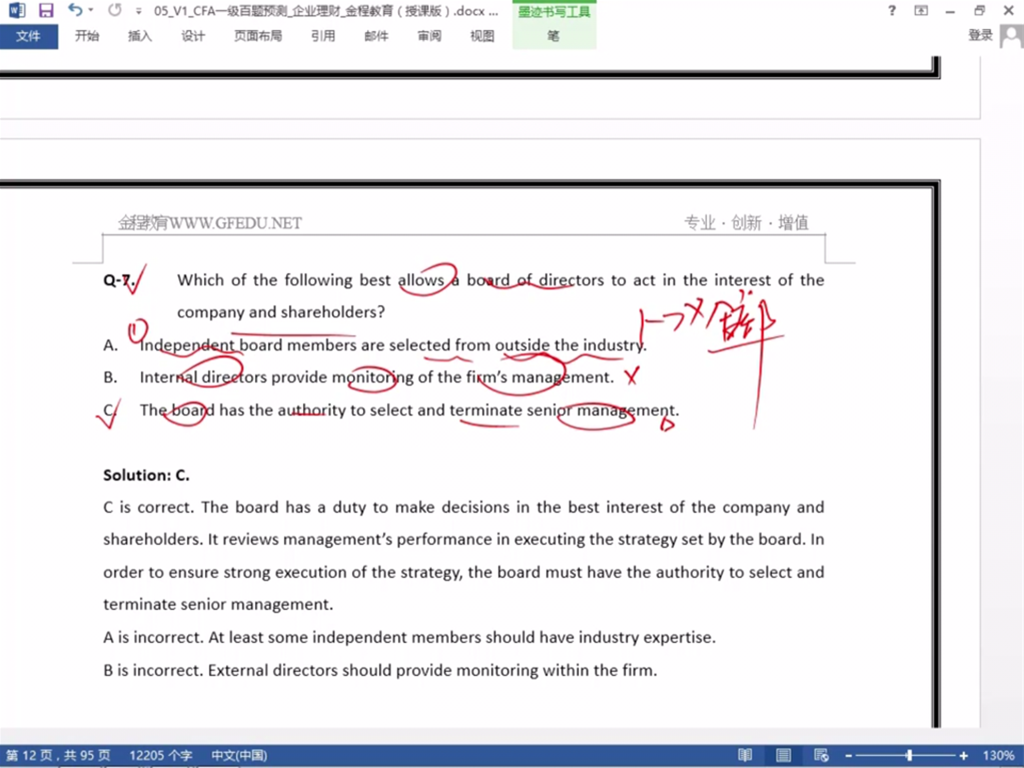Click the zoom slider handle
This screenshot has width=1024, height=768.
point(909,755)
